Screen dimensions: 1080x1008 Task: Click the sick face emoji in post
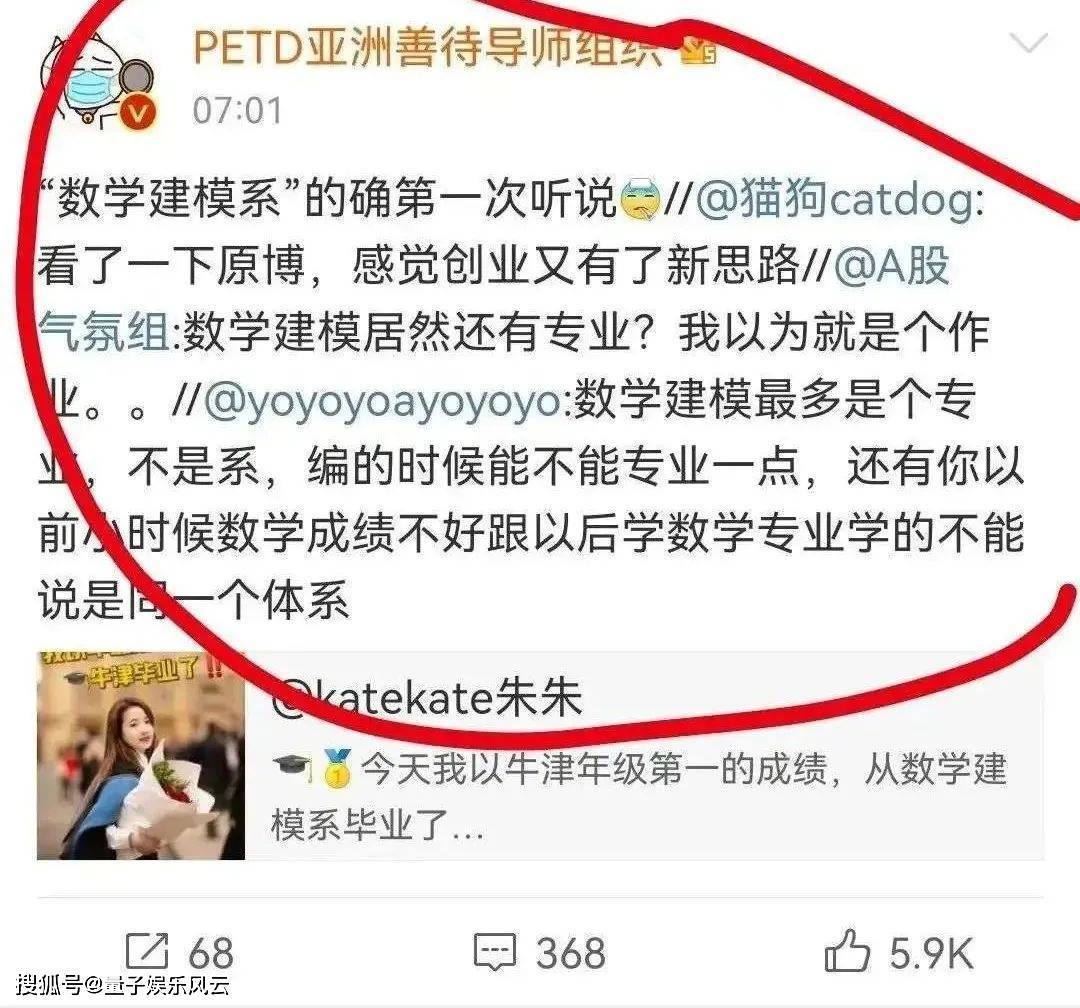coord(641,200)
